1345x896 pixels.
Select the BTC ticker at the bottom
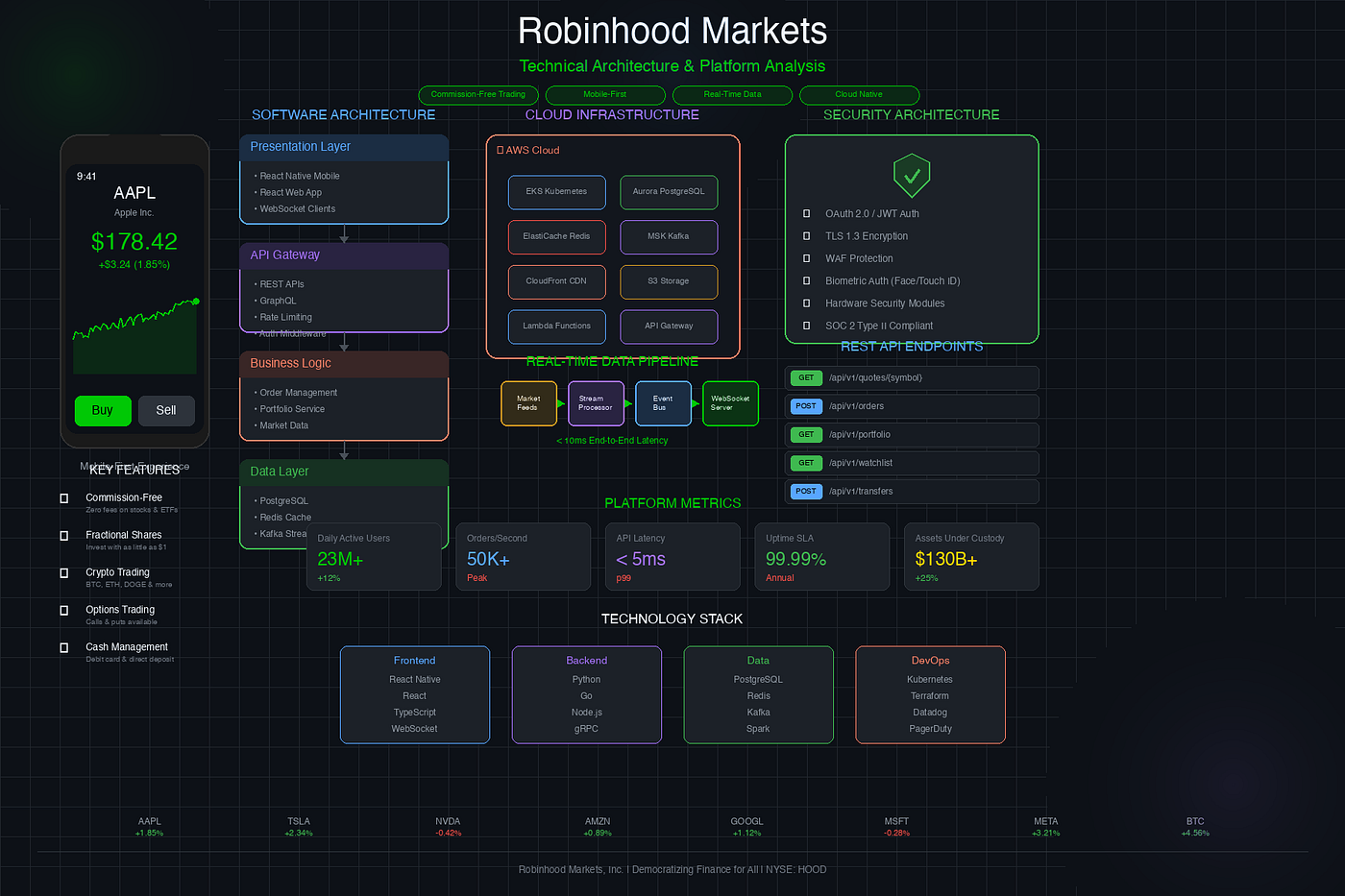point(1194,826)
